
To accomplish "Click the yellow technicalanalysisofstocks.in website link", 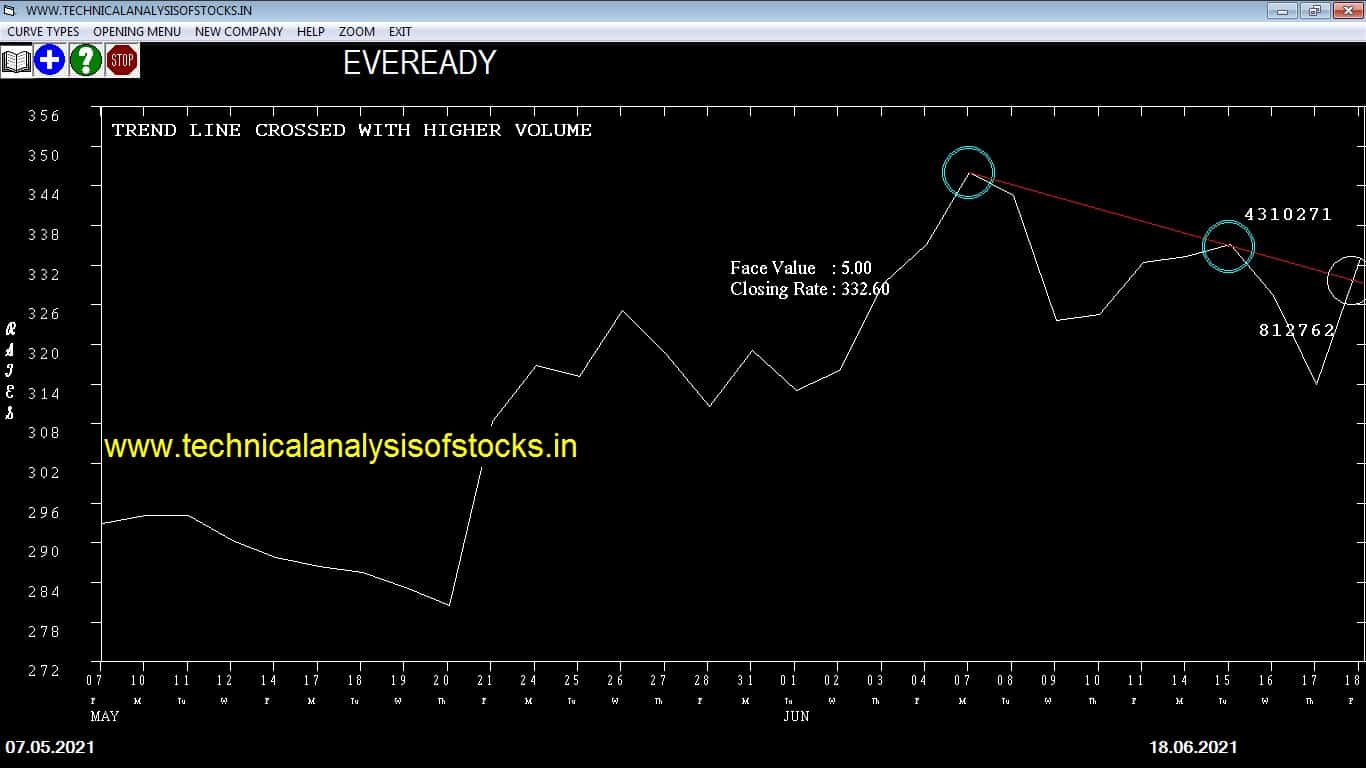I will (x=341, y=445).
